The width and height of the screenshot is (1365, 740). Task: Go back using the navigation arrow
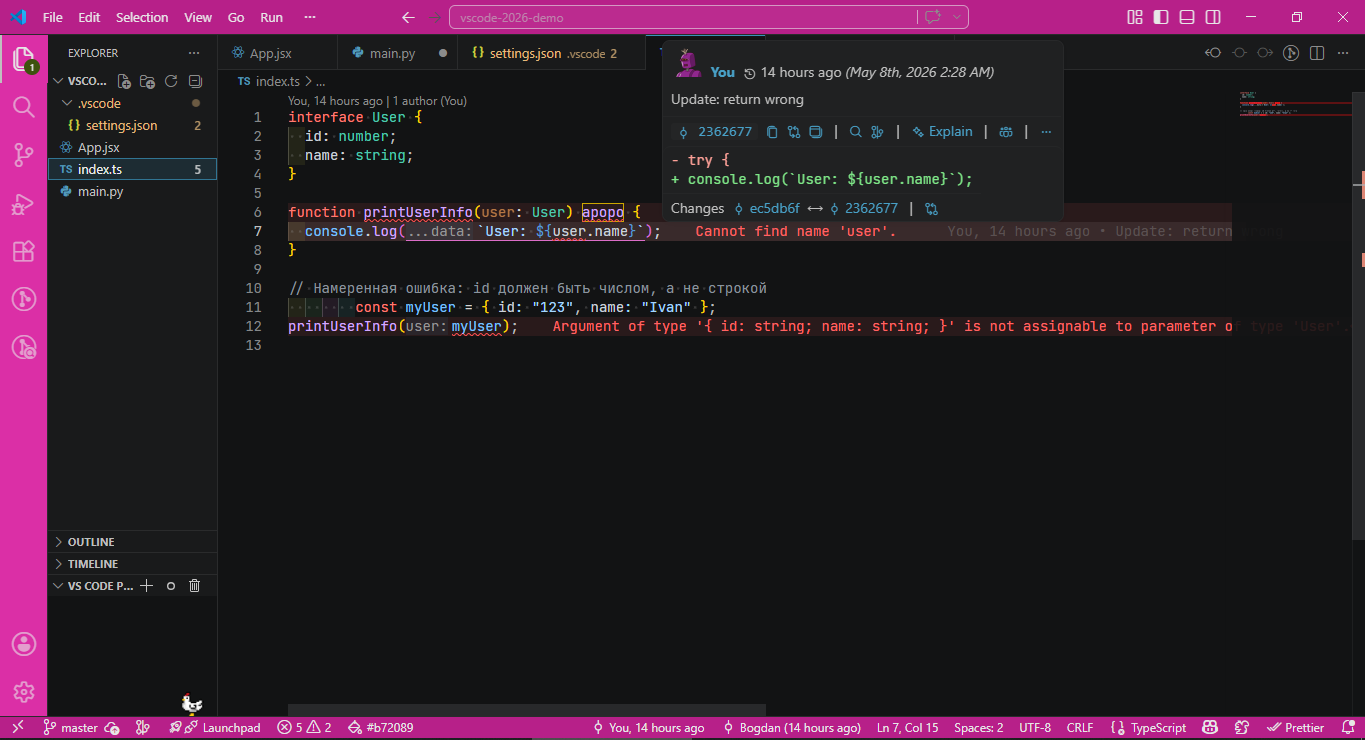click(x=407, y=17)
